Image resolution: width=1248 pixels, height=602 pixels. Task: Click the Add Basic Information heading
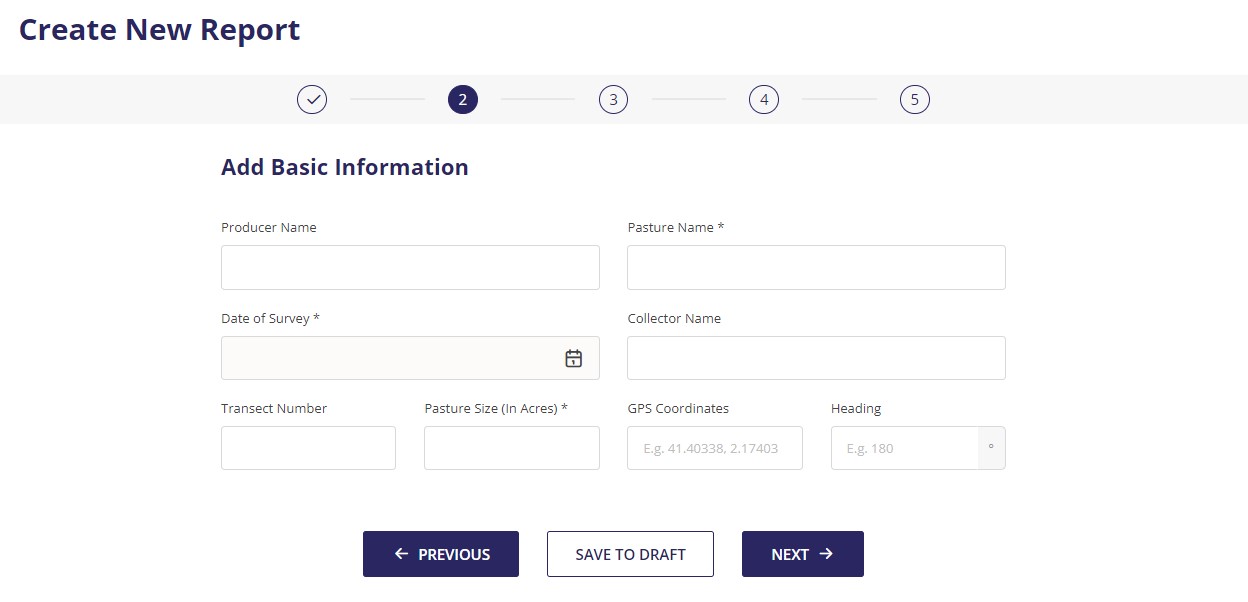tap(344, 167)
